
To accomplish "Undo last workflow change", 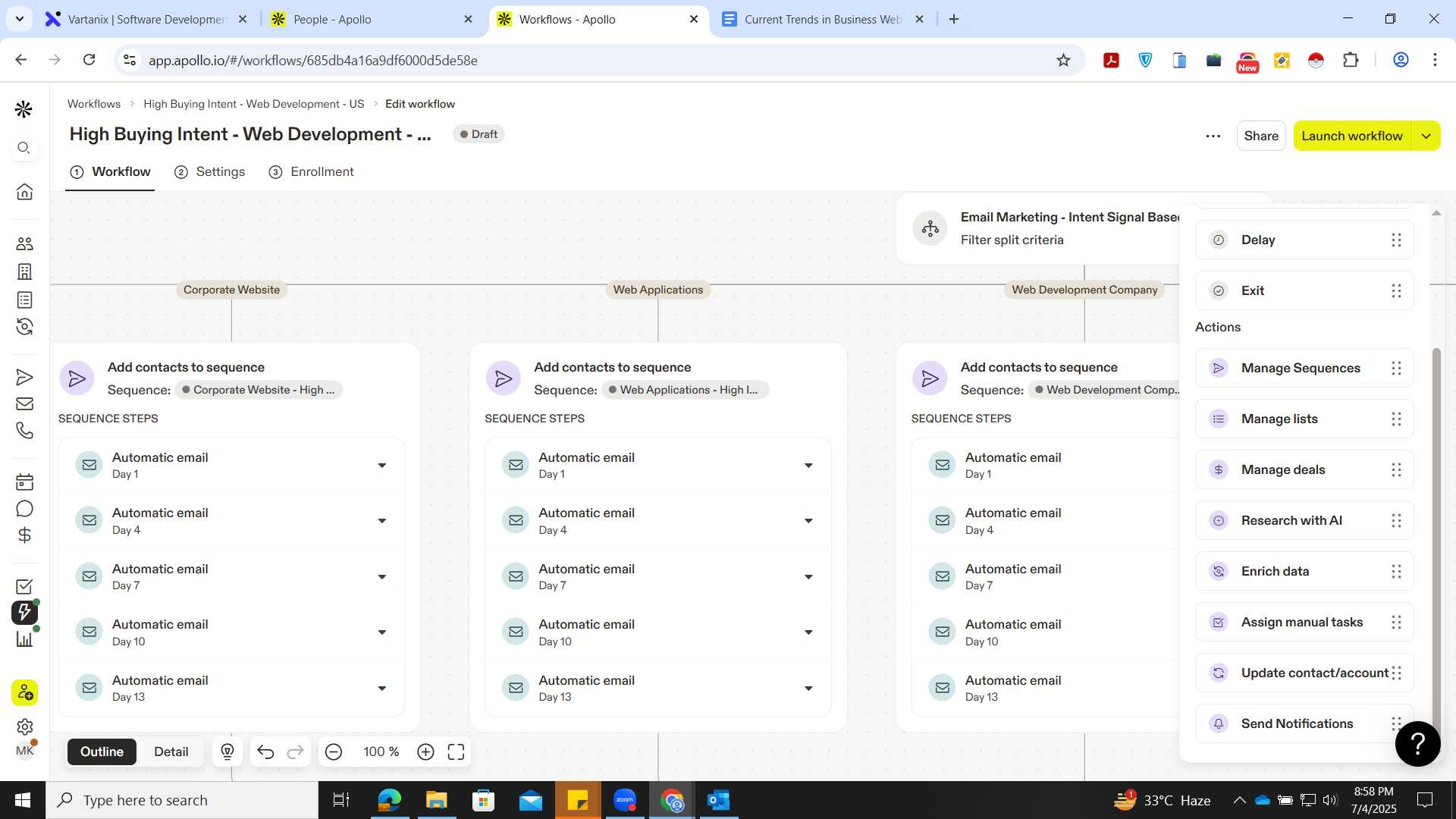I will tap(265, 752).
